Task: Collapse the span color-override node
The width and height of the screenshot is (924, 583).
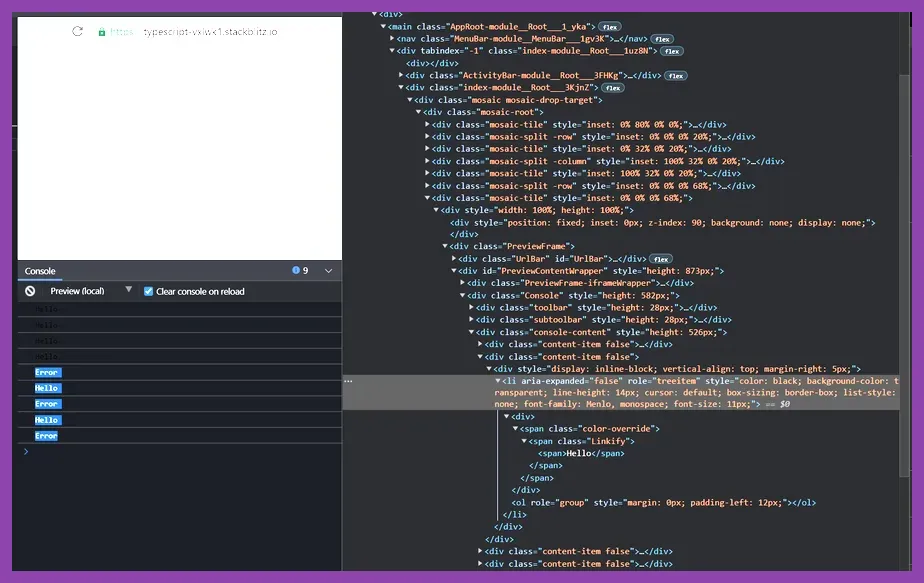Action: pos(516,429)
